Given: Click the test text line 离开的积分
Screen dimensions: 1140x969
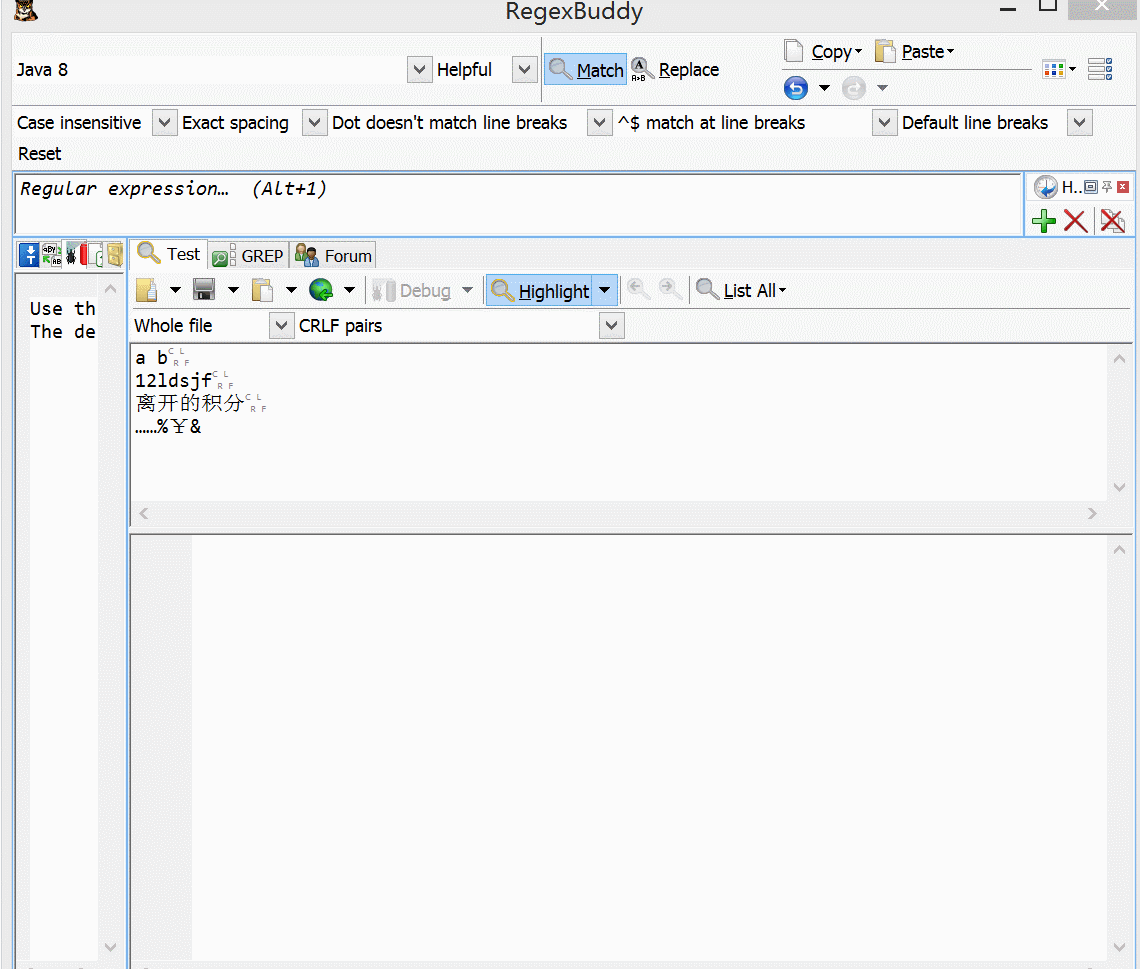Looking at the screenshot, I should [x=189, y=403].
